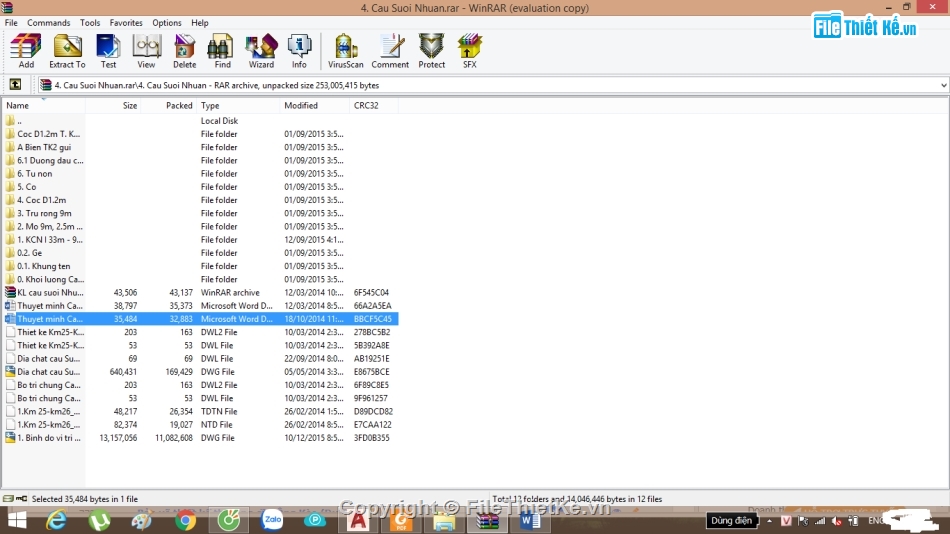Go up one folder level
Screen dimensions: 950x534
[15, 85]
